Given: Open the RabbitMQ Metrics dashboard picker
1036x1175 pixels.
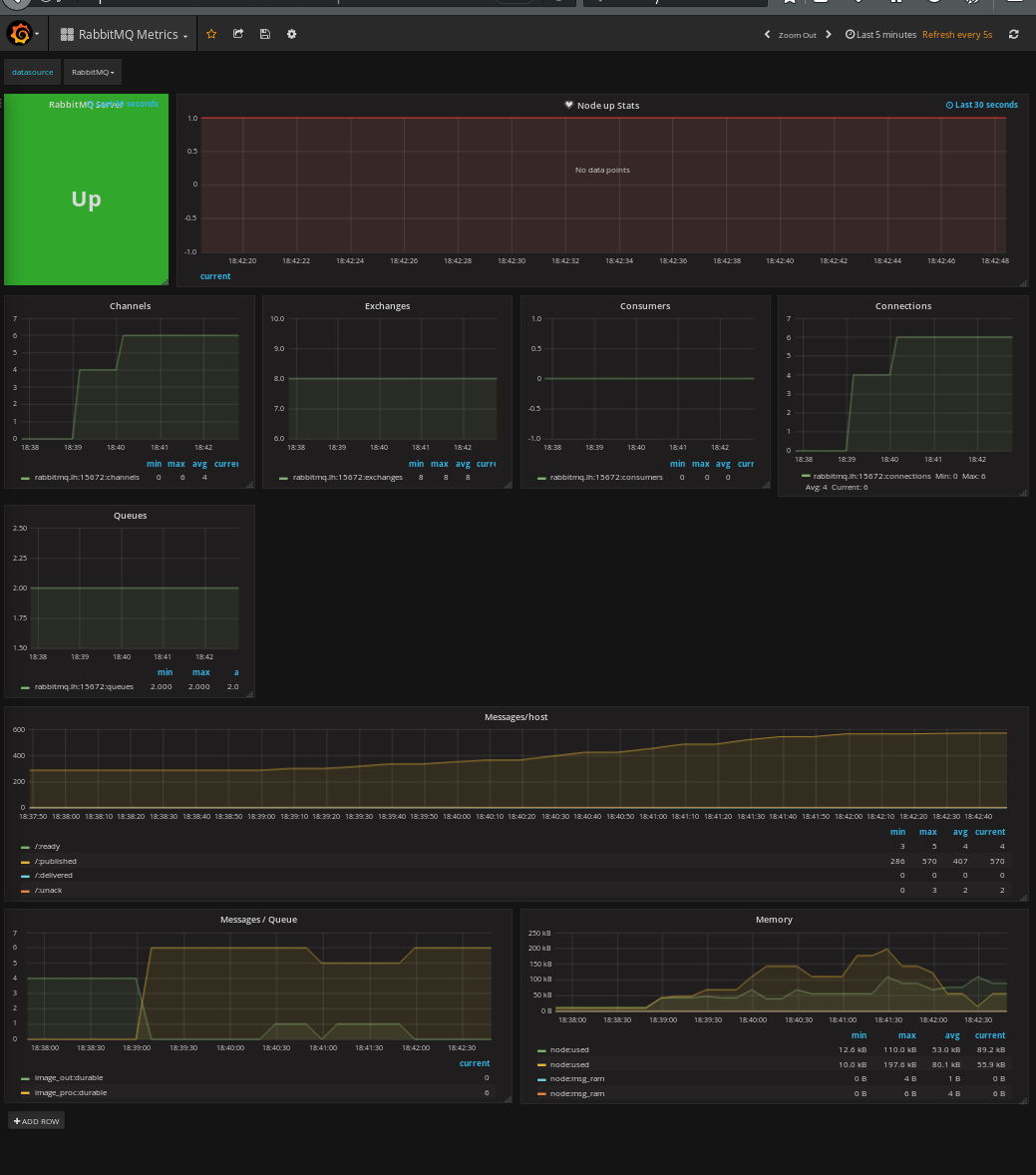Looking at the screenshot, I should point(124,34).
